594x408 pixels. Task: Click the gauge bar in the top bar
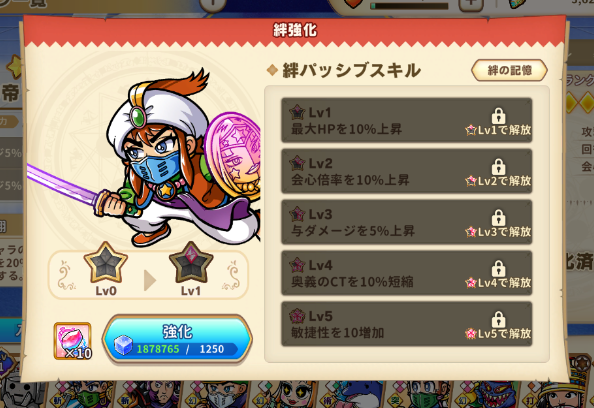[x=409, y=6]
